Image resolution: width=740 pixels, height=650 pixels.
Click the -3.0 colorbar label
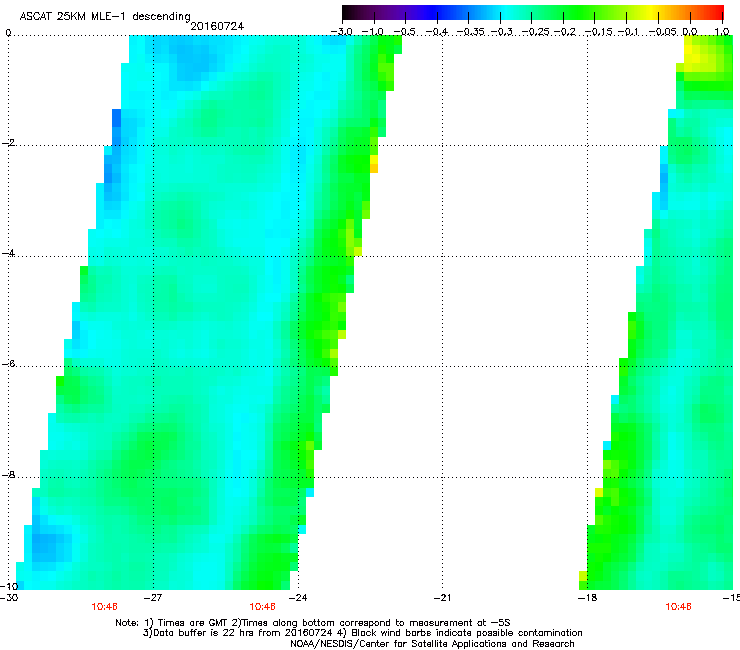pyautogui.click(x=342, y=32)
